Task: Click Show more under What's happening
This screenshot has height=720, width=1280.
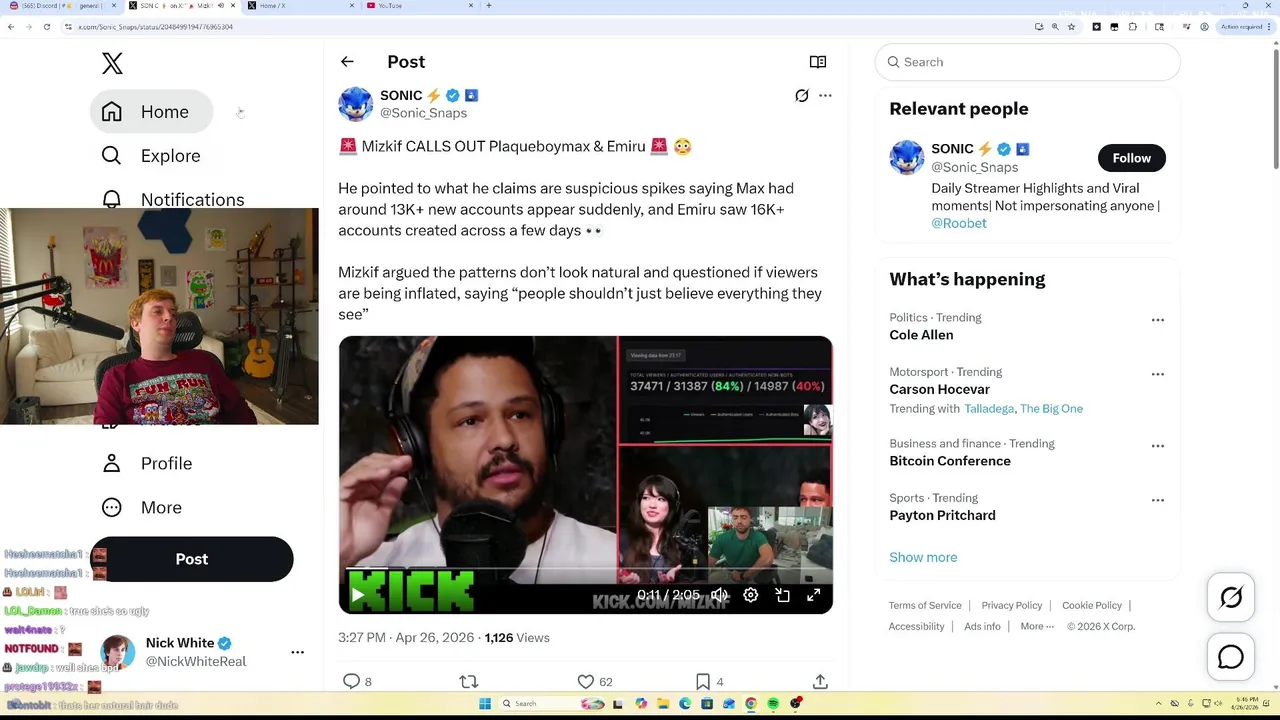Action: (923, 558)
